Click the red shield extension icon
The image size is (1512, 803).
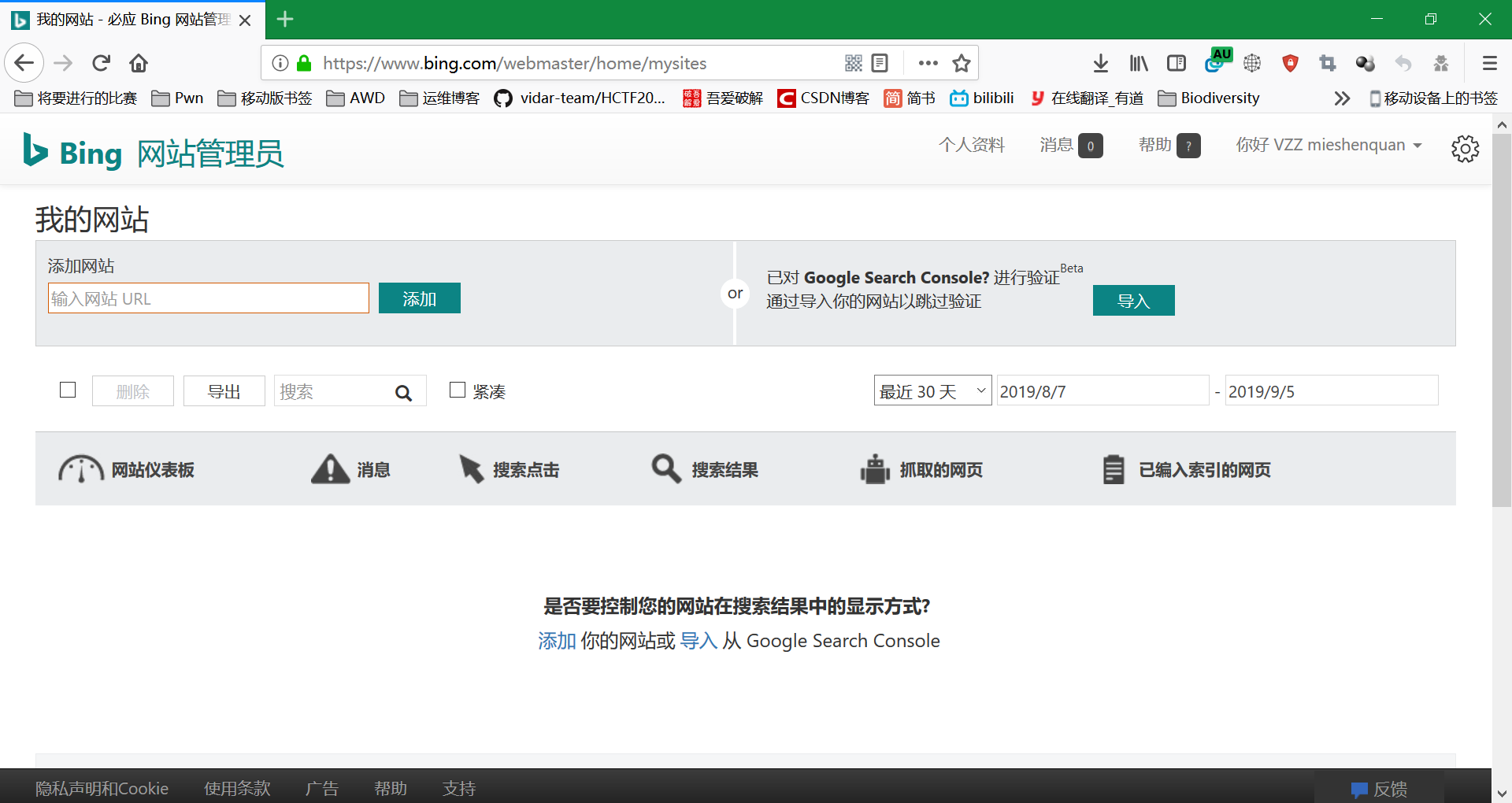click(x=1290, y=63)
